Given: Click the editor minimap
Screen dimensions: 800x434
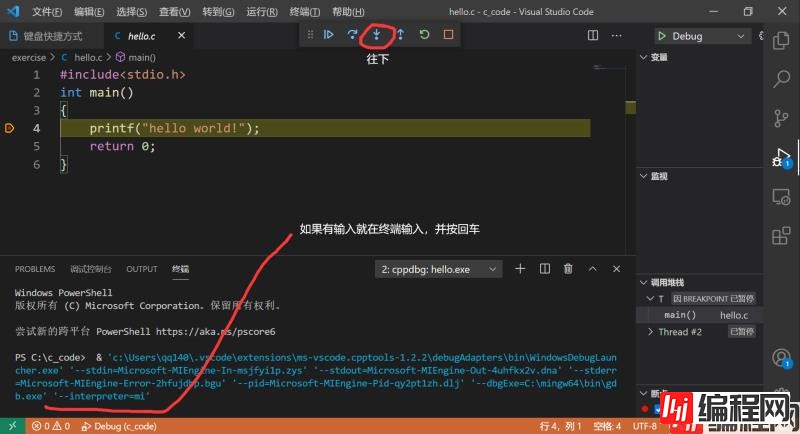Looking at the screenshot, I should click(x=607, y=68).
